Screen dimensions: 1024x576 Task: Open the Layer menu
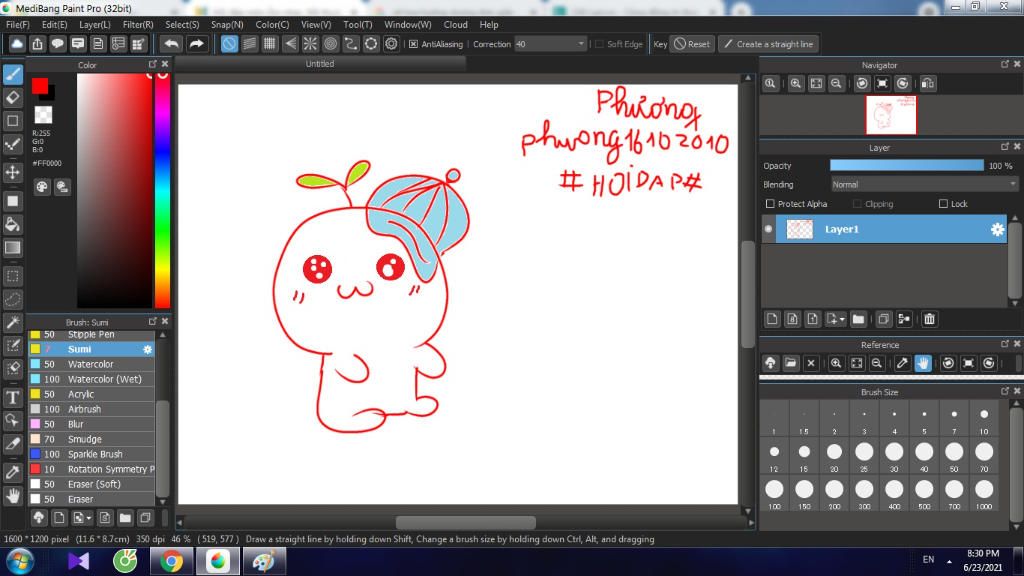click(95, 24)
